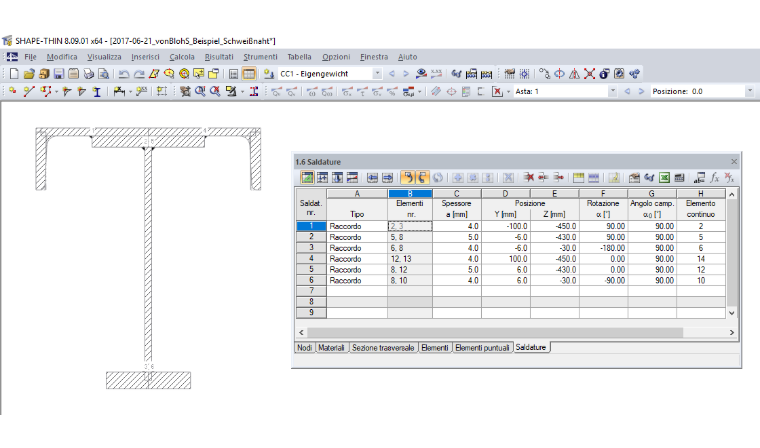
Task: Open print preview with the magnifier page icon
Action: click(103, 74)
